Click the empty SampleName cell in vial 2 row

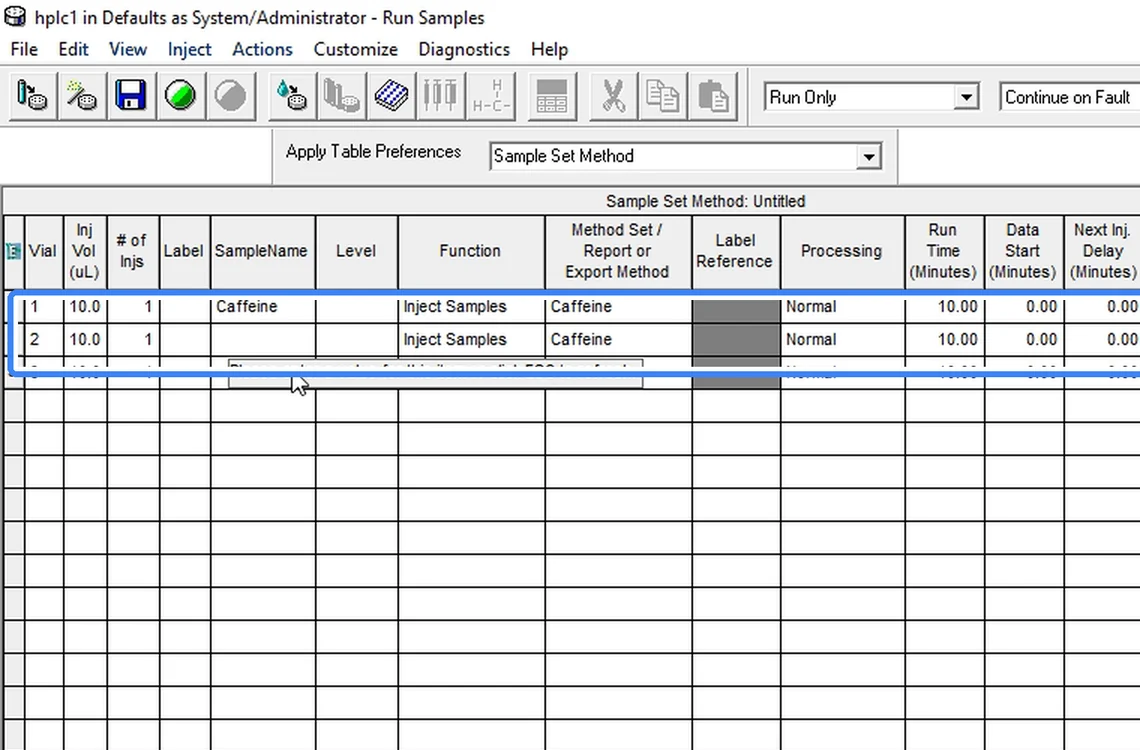click(262, 339)
